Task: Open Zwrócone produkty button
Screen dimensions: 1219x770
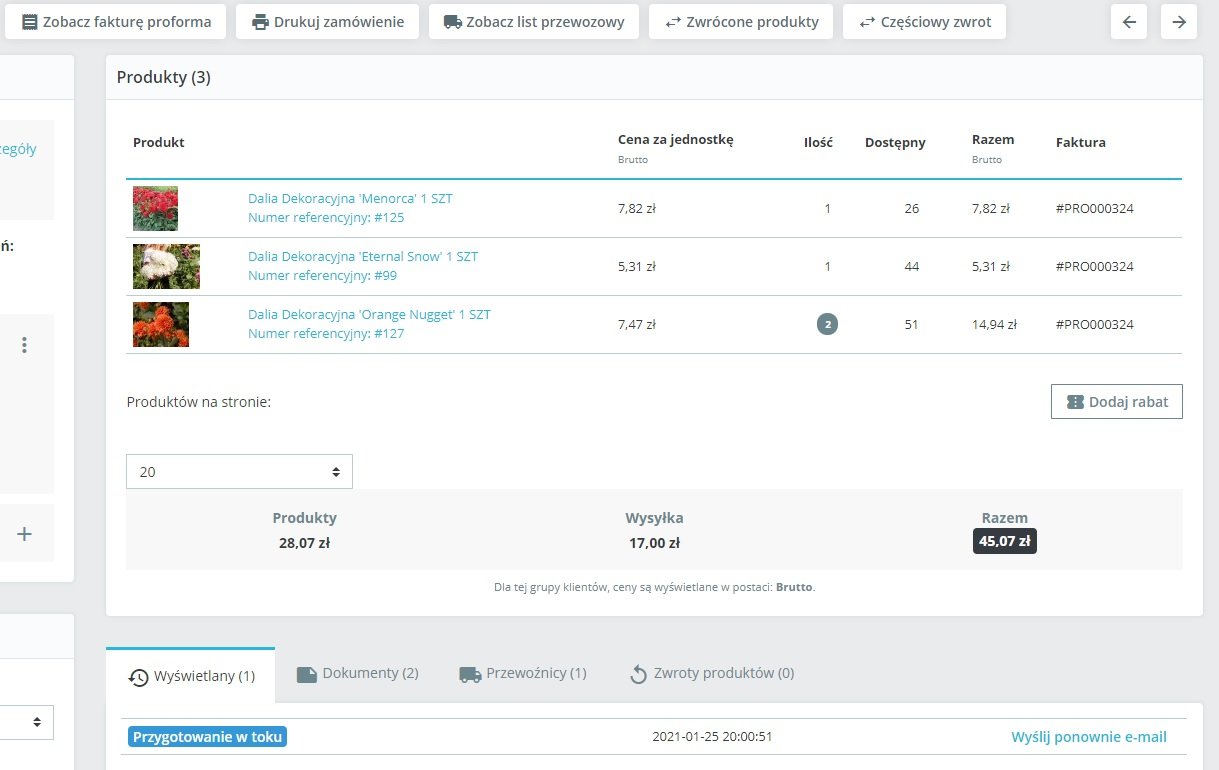Action: [741, 21]
